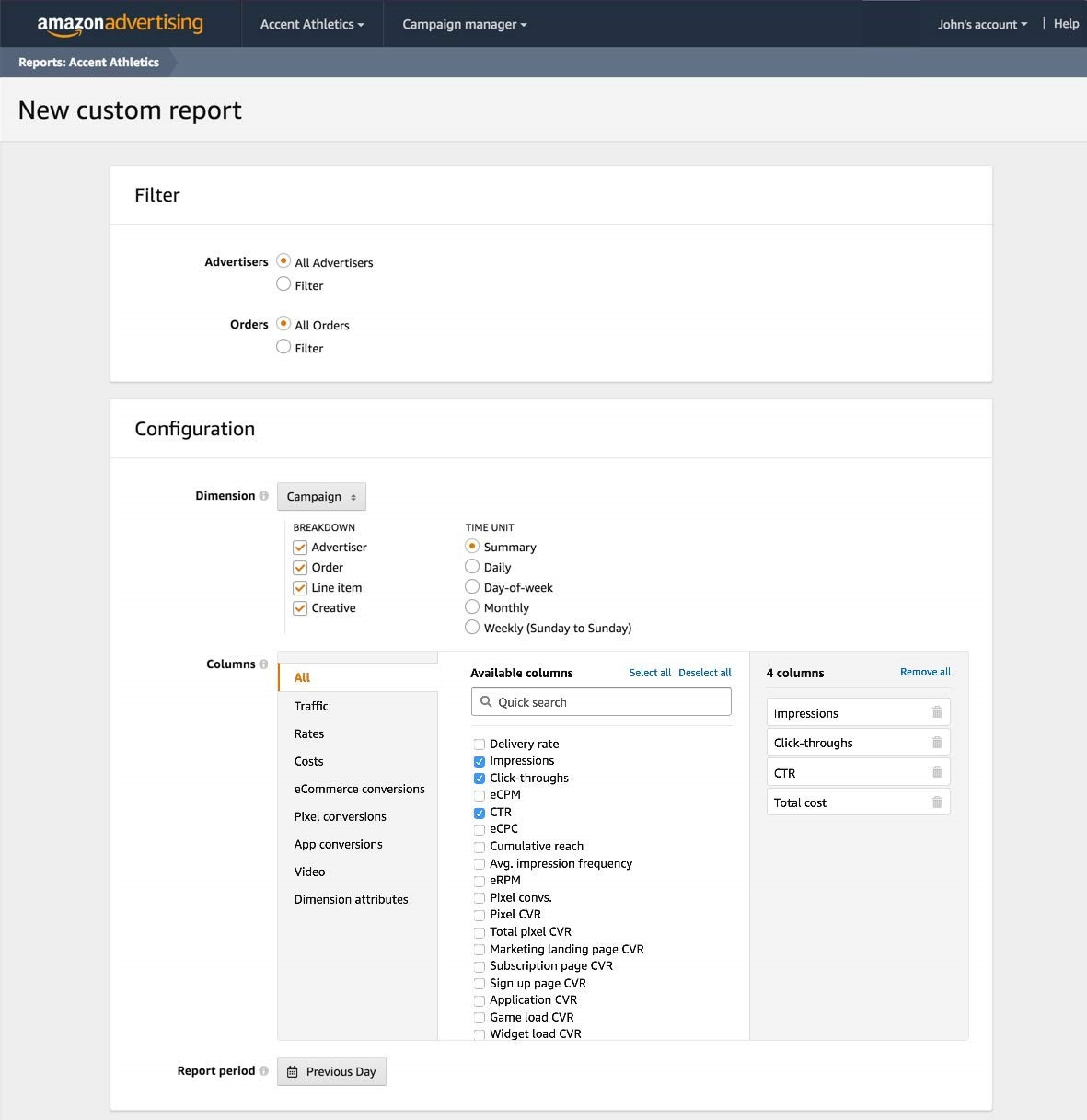Select Weekly (Sunday to Sunday) time unit
Viewport: 1087px width, 1120px height.
tap(472, 628)
